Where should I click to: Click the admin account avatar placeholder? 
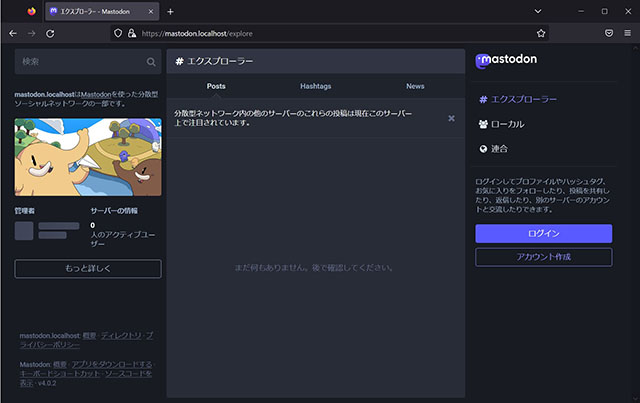(24, 231)
